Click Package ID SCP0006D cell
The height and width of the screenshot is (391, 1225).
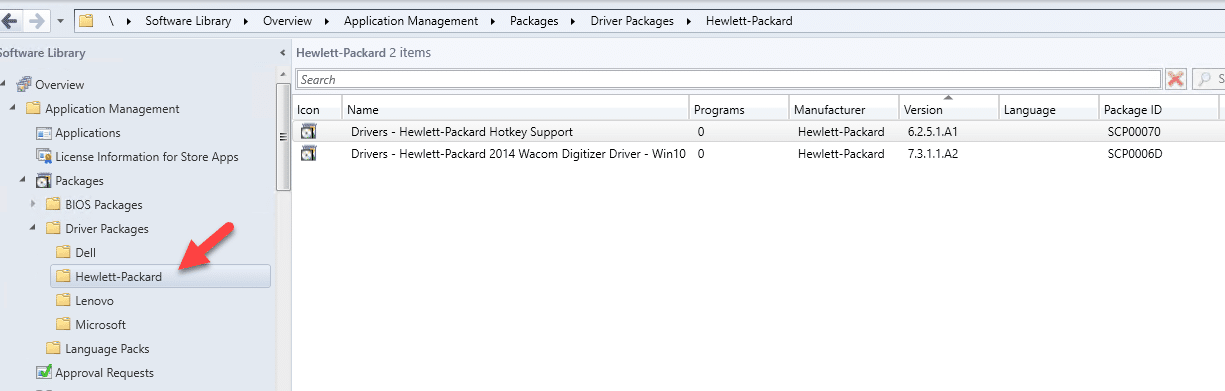point(1135,154)
